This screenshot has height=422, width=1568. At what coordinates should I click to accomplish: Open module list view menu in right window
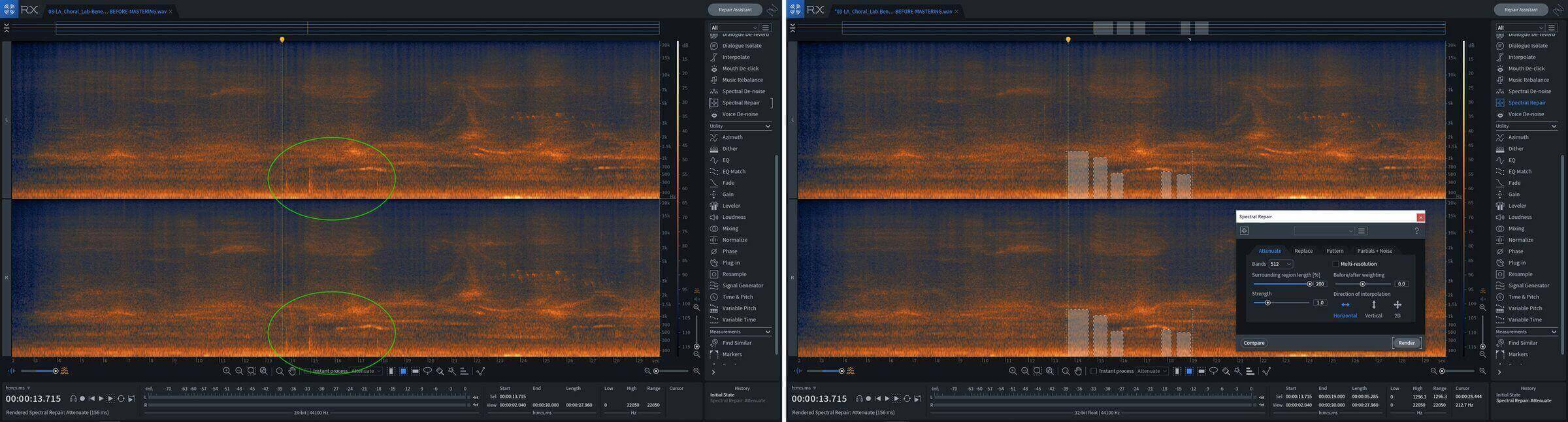click(x=1552, y=27)
